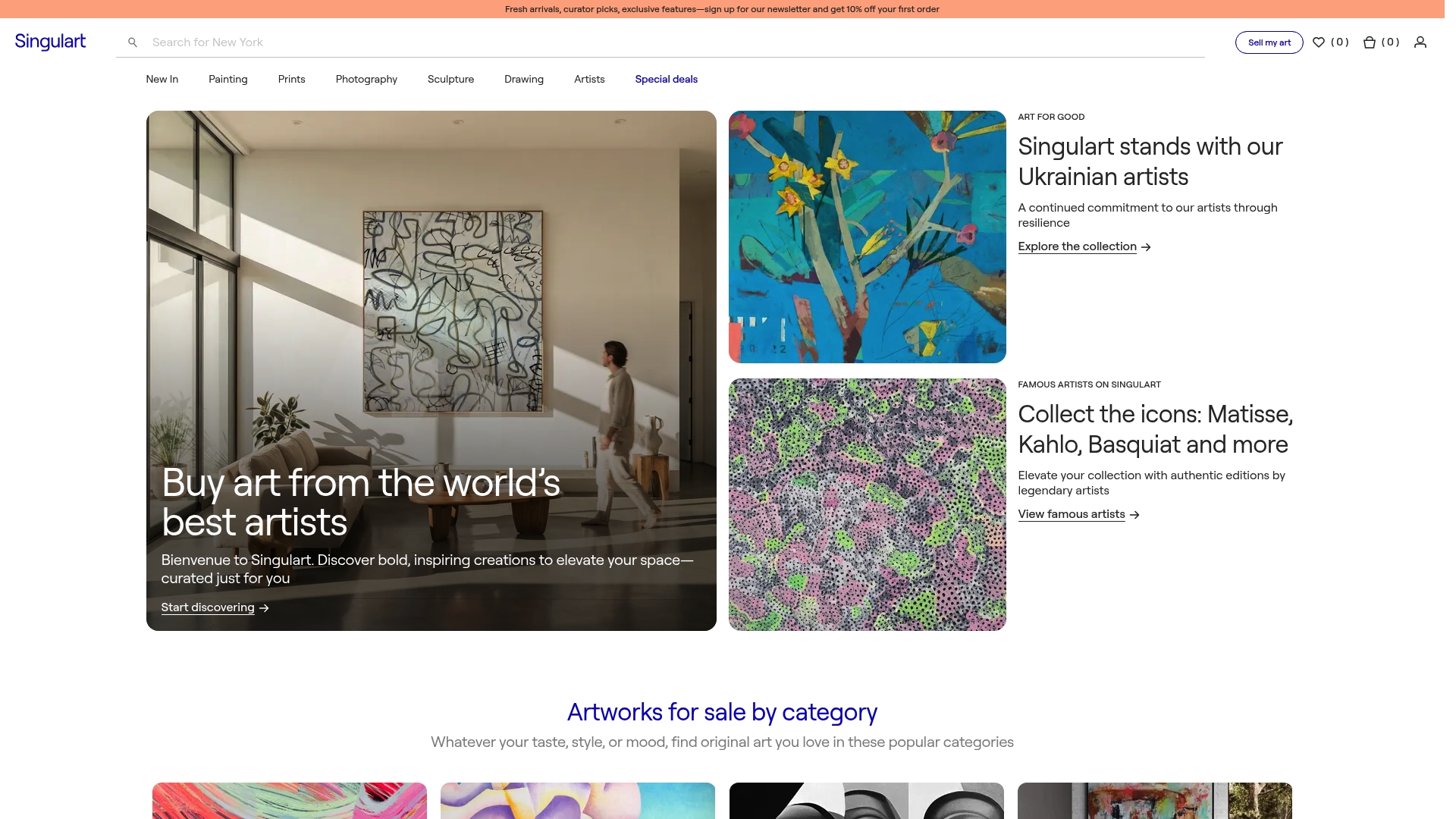Screen dimensions: 1456x819
Task: Click the blue floral Ukrainian artists painting
Action: coord(867,237)
